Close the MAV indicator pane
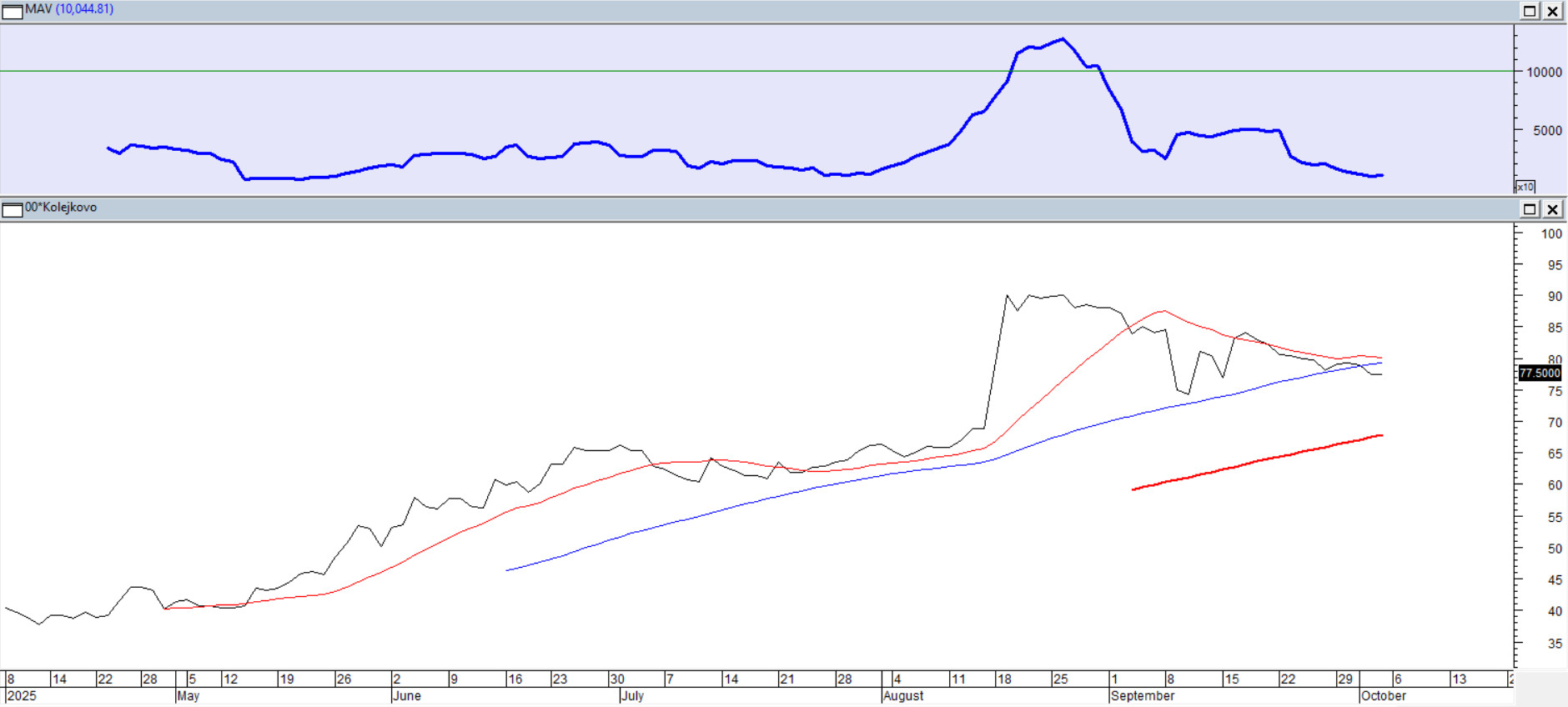1568x707 pixels. click(1552, 11)
